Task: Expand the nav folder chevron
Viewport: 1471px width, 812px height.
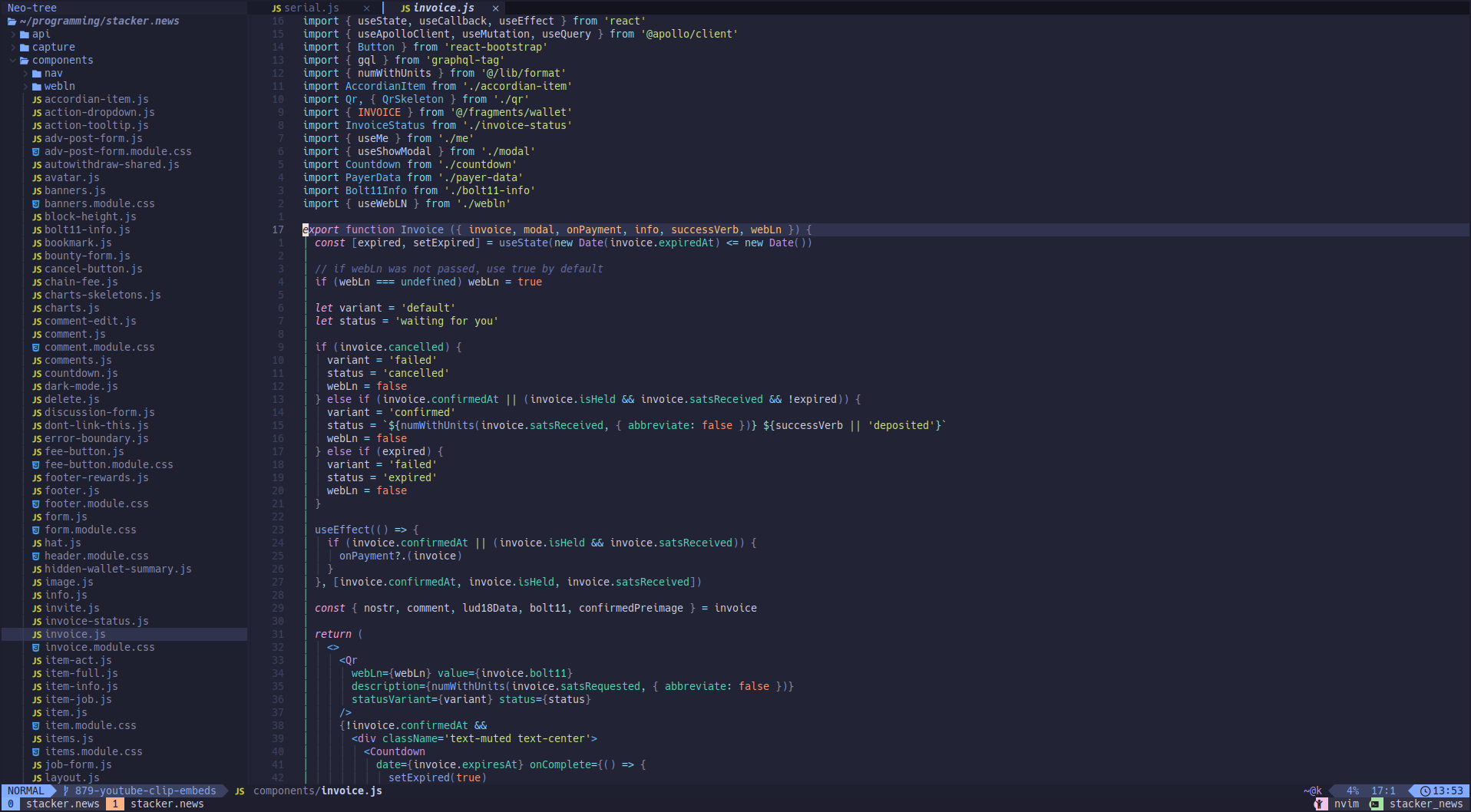Action: coord(25,74)
